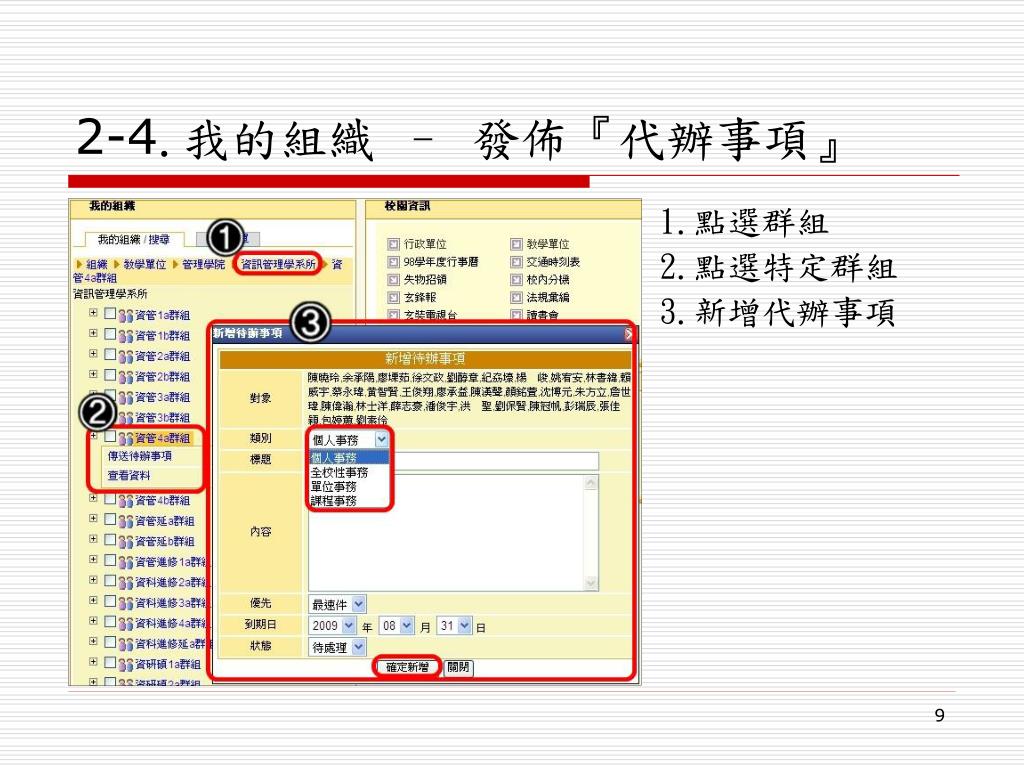Click the group icon of 資管1b群組
This screenshot has width=1024, height=768.
tap(125, 336)
